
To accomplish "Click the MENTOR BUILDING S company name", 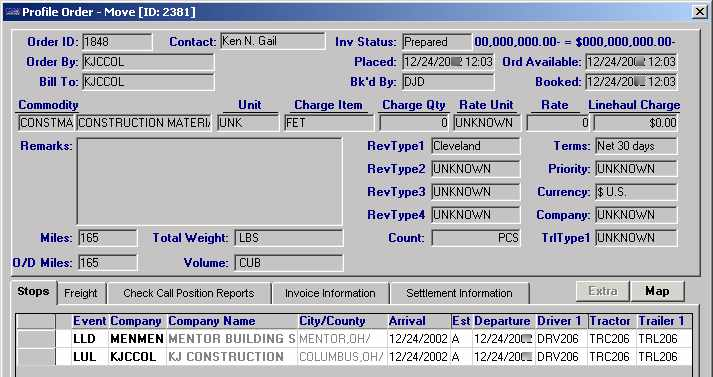I will click(232, 339).
